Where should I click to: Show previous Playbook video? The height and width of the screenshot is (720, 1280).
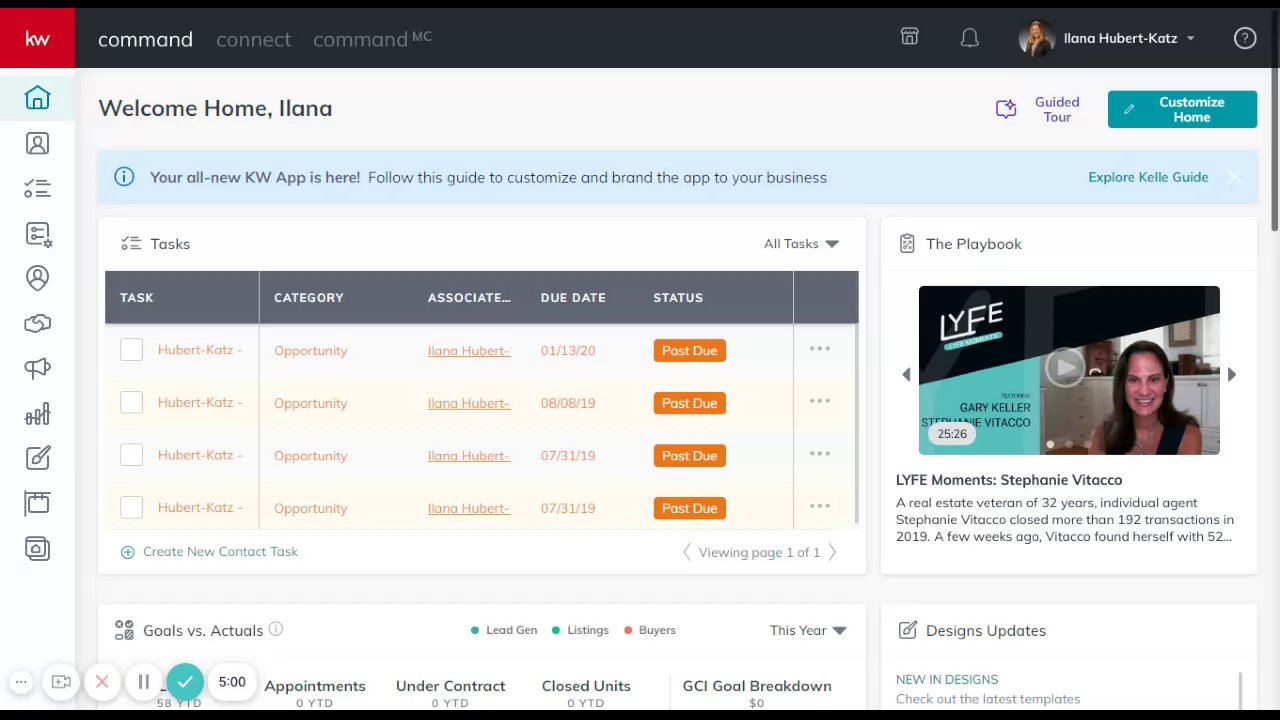[x=906, y=374]
